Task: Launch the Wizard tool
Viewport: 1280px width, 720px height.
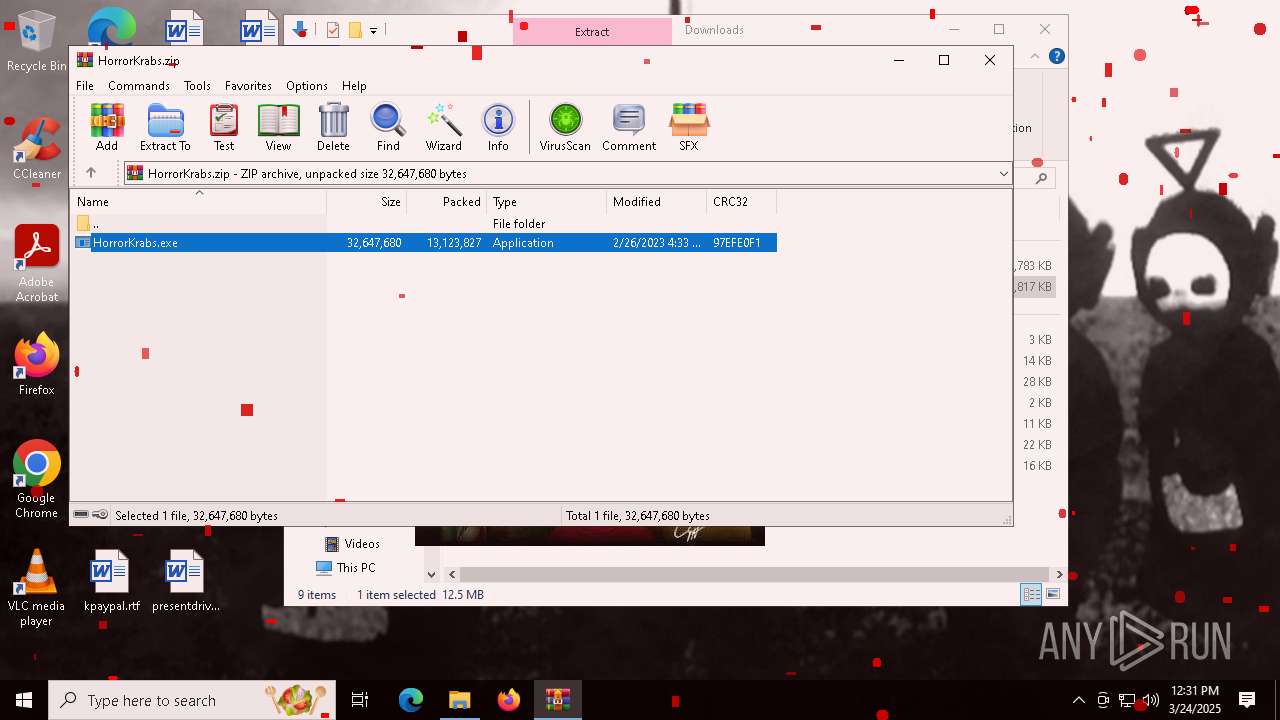Action: pos(443,127)
